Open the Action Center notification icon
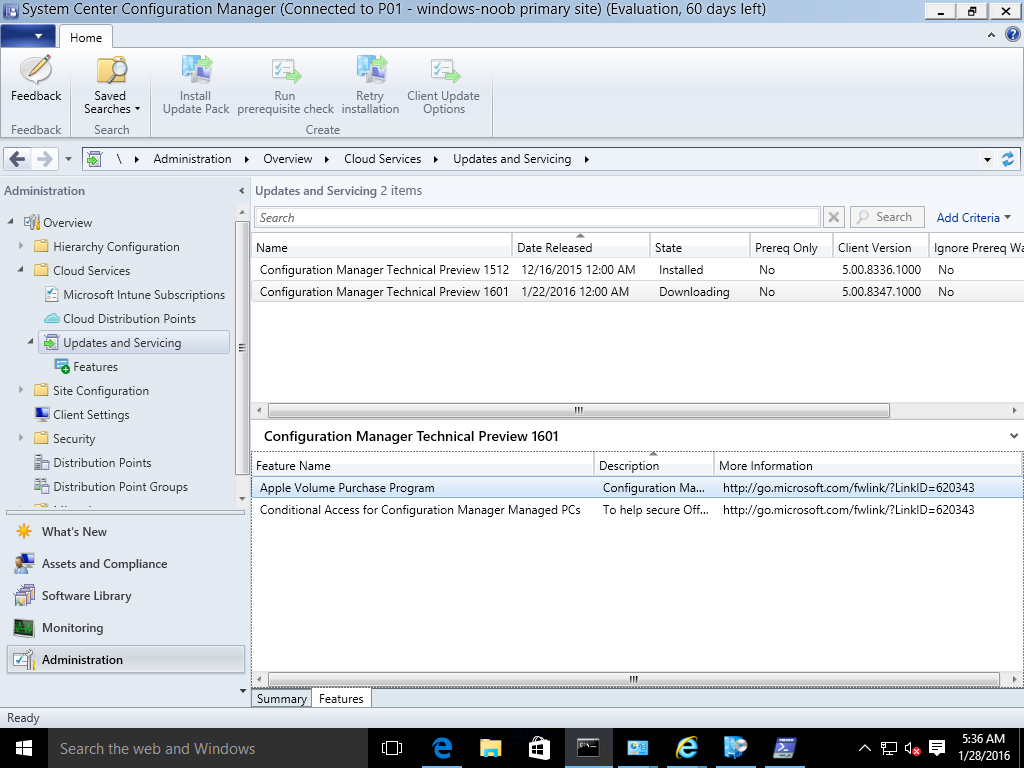The width and height of the screenshot is (1024, 768). point(936,748)
